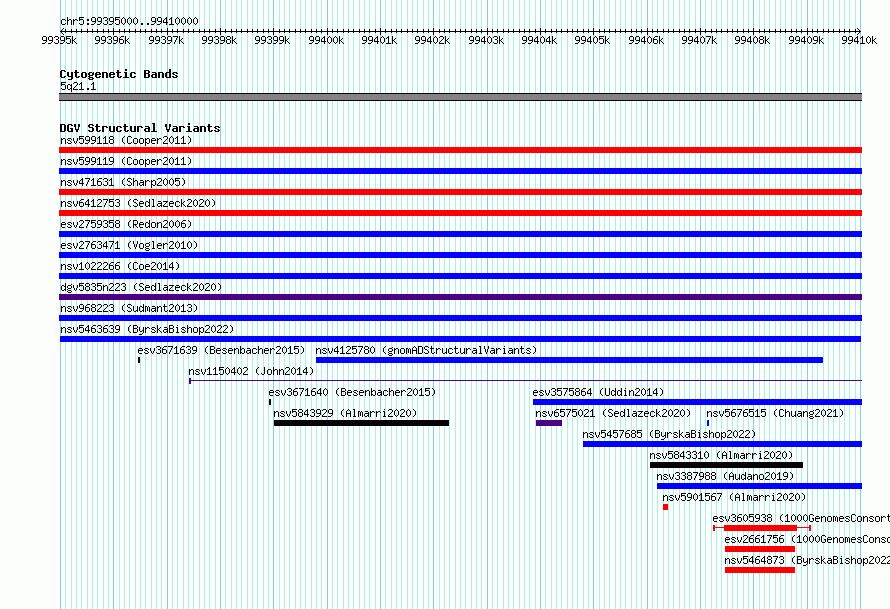
Task: Click the 99405k ruler position
Action: tap(592, 40)
